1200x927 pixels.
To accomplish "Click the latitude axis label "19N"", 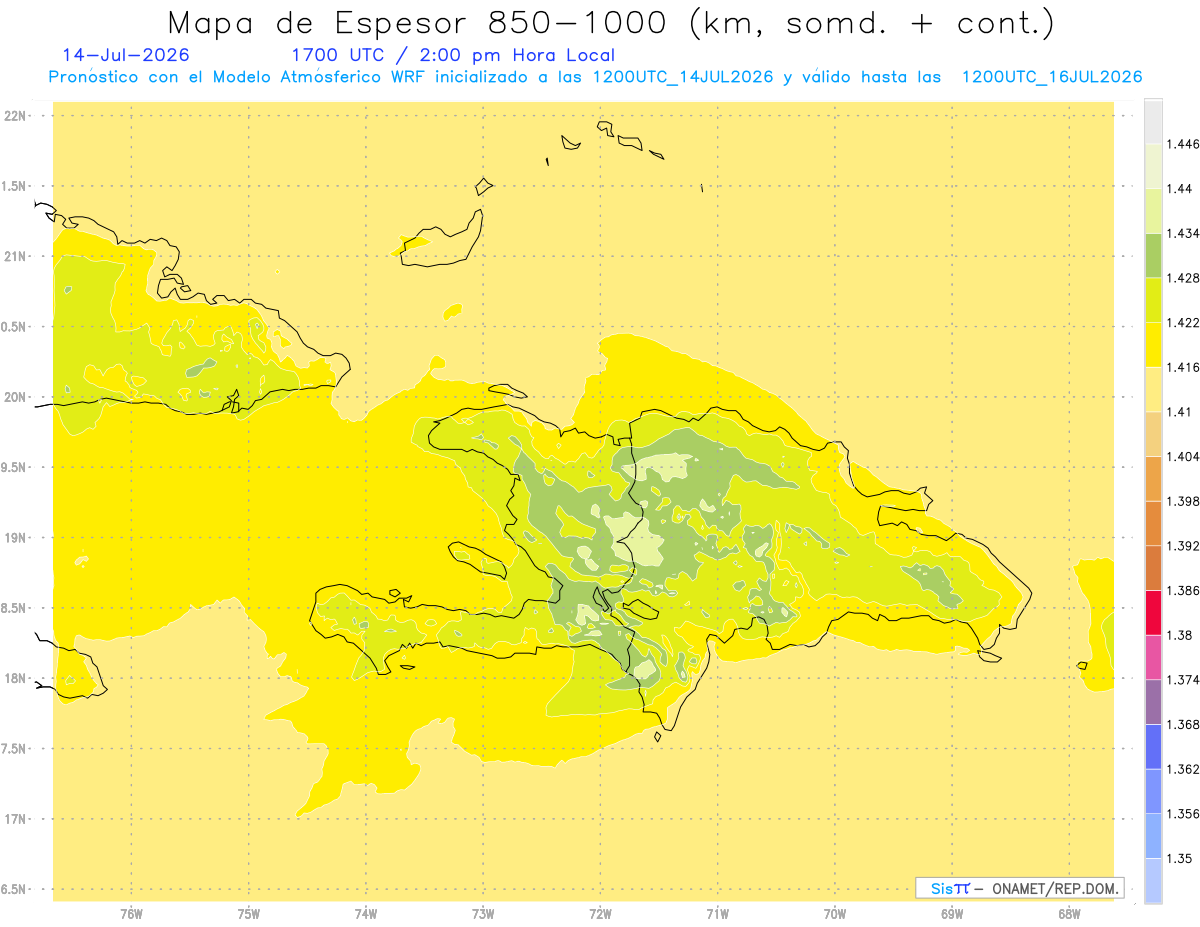I will pyautogui.click(x=15, y=538).
